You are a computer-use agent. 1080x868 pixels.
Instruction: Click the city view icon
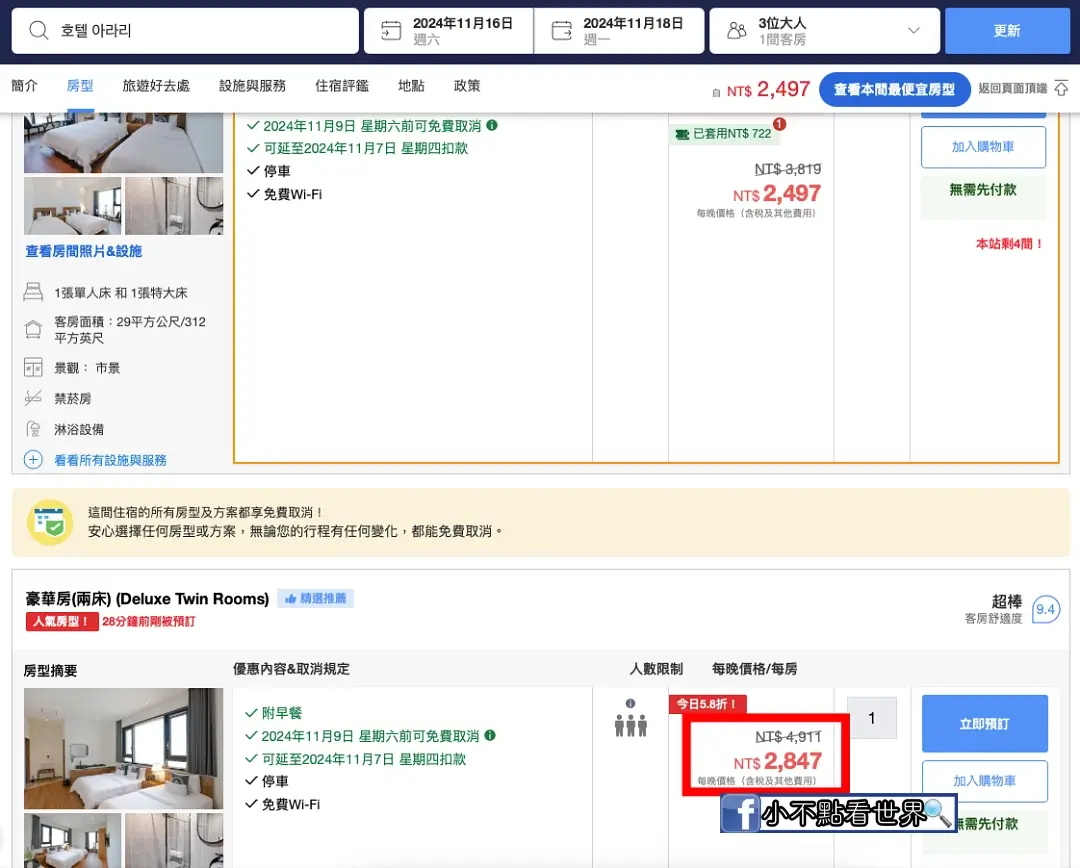(33, 367)
